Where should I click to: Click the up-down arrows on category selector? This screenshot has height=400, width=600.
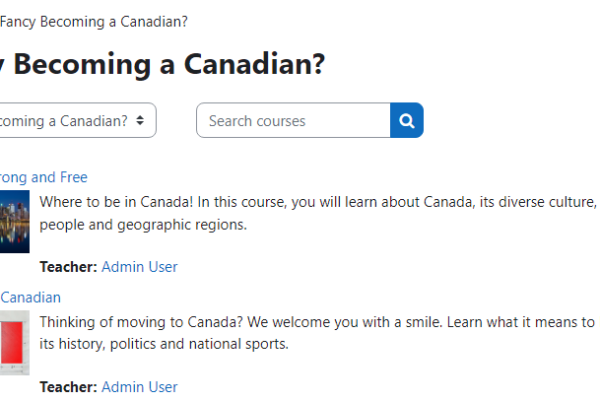pos(140,121)
